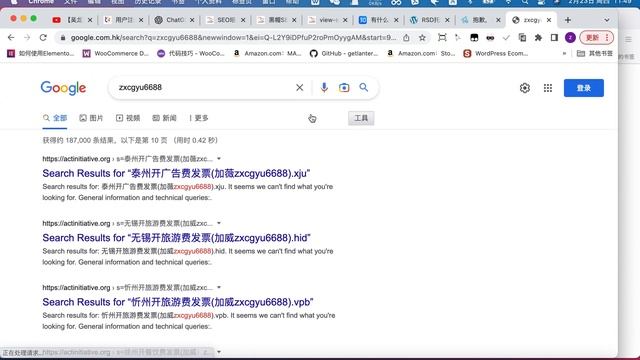
Task: Go back with the browser back arrow
Action: 11,38
